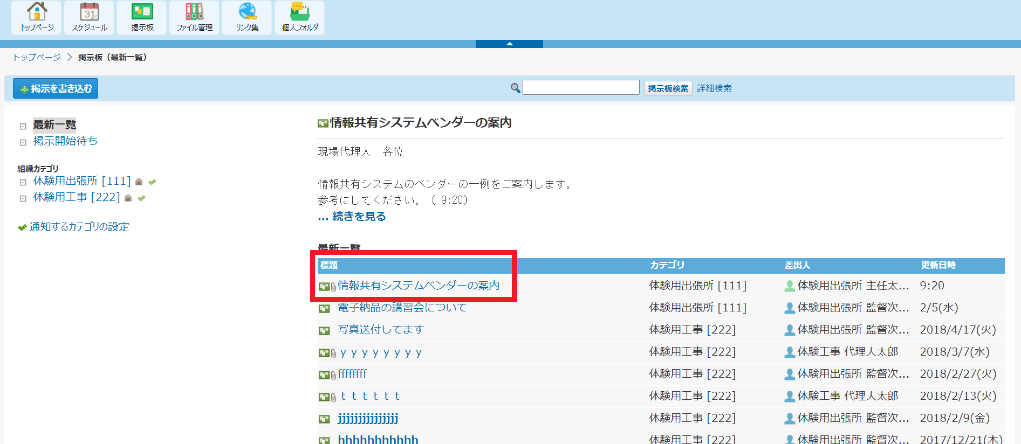Open the post titled y y y y y y y y
The width and height of the screenshot is (1021, 444).
pos(380,352)
